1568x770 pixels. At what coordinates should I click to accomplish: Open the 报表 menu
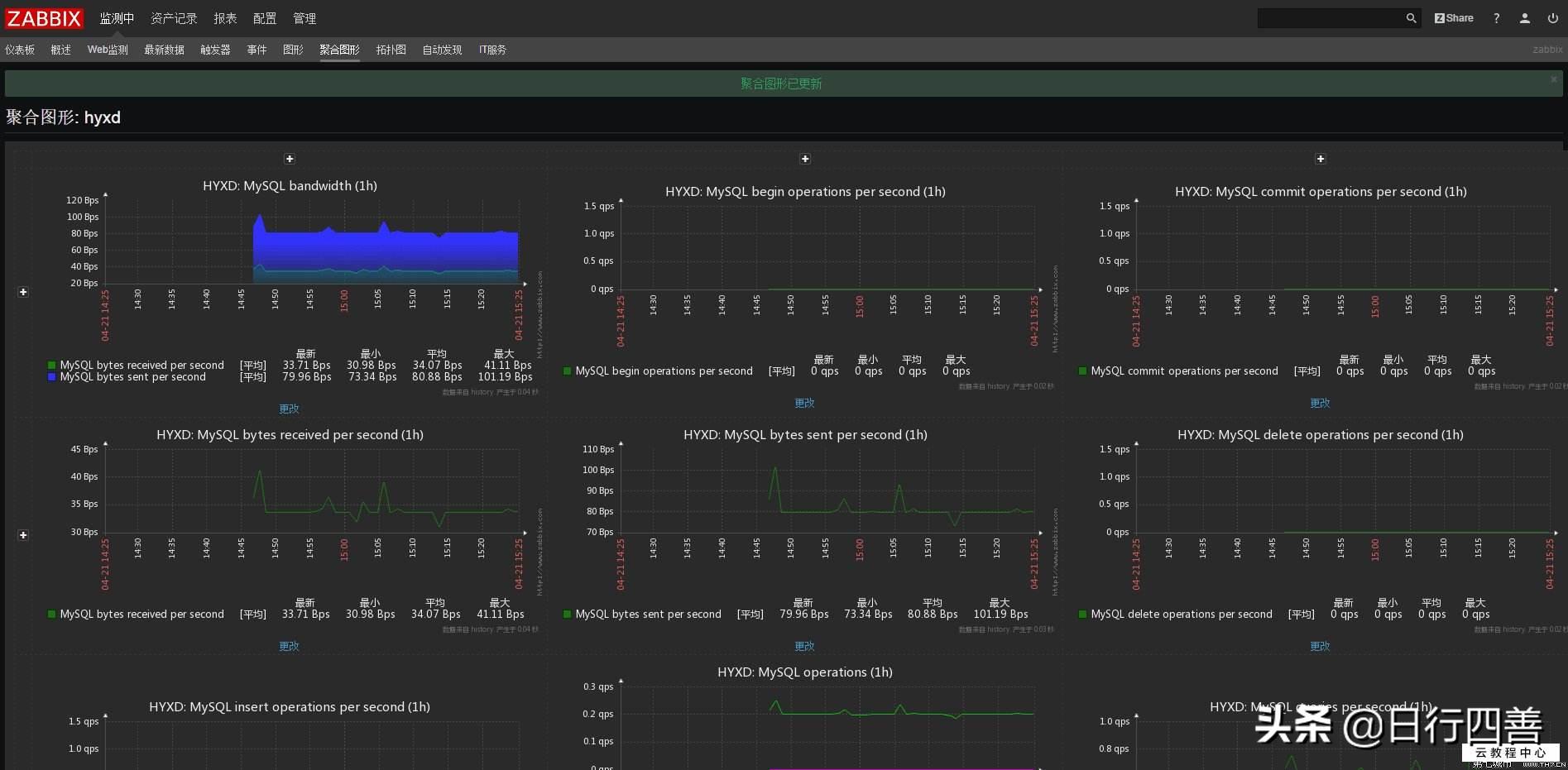(225, 18)
